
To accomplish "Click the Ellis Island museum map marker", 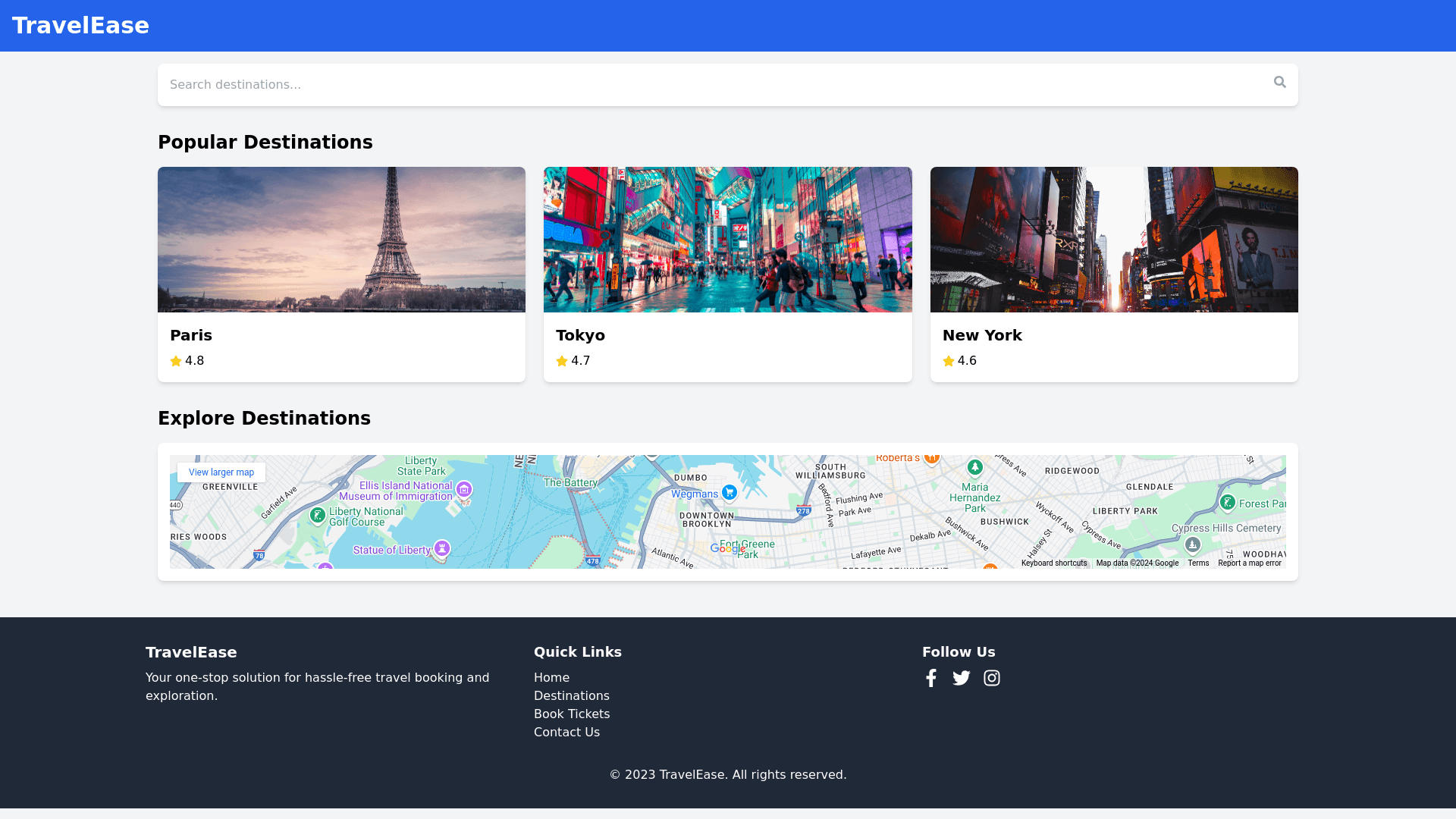I will (x=464, y=489).
